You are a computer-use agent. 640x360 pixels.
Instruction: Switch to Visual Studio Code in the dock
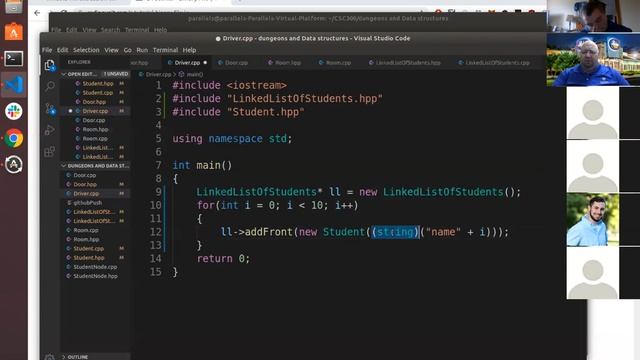13,84
